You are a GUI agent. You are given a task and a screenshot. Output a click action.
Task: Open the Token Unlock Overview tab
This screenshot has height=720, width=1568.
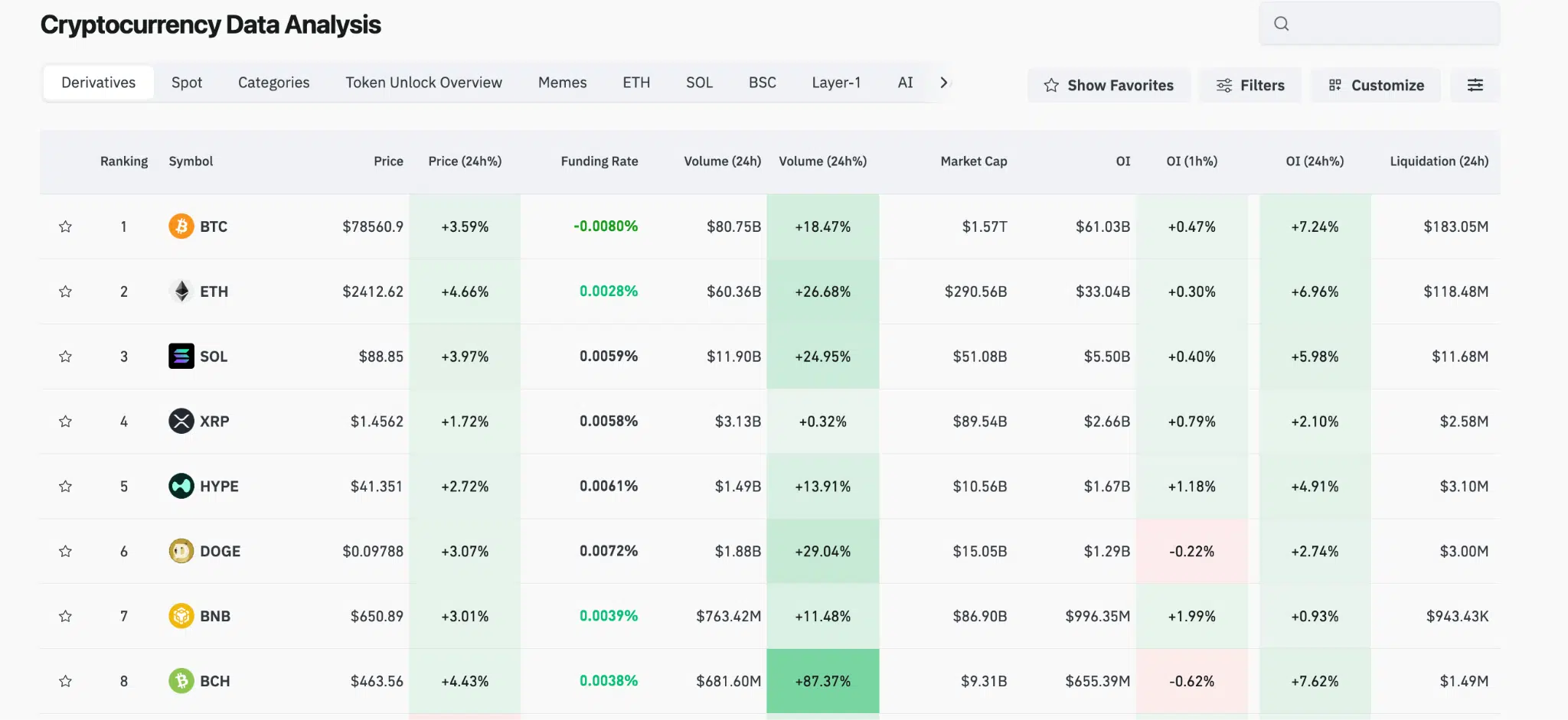click(x=423, y=82)
